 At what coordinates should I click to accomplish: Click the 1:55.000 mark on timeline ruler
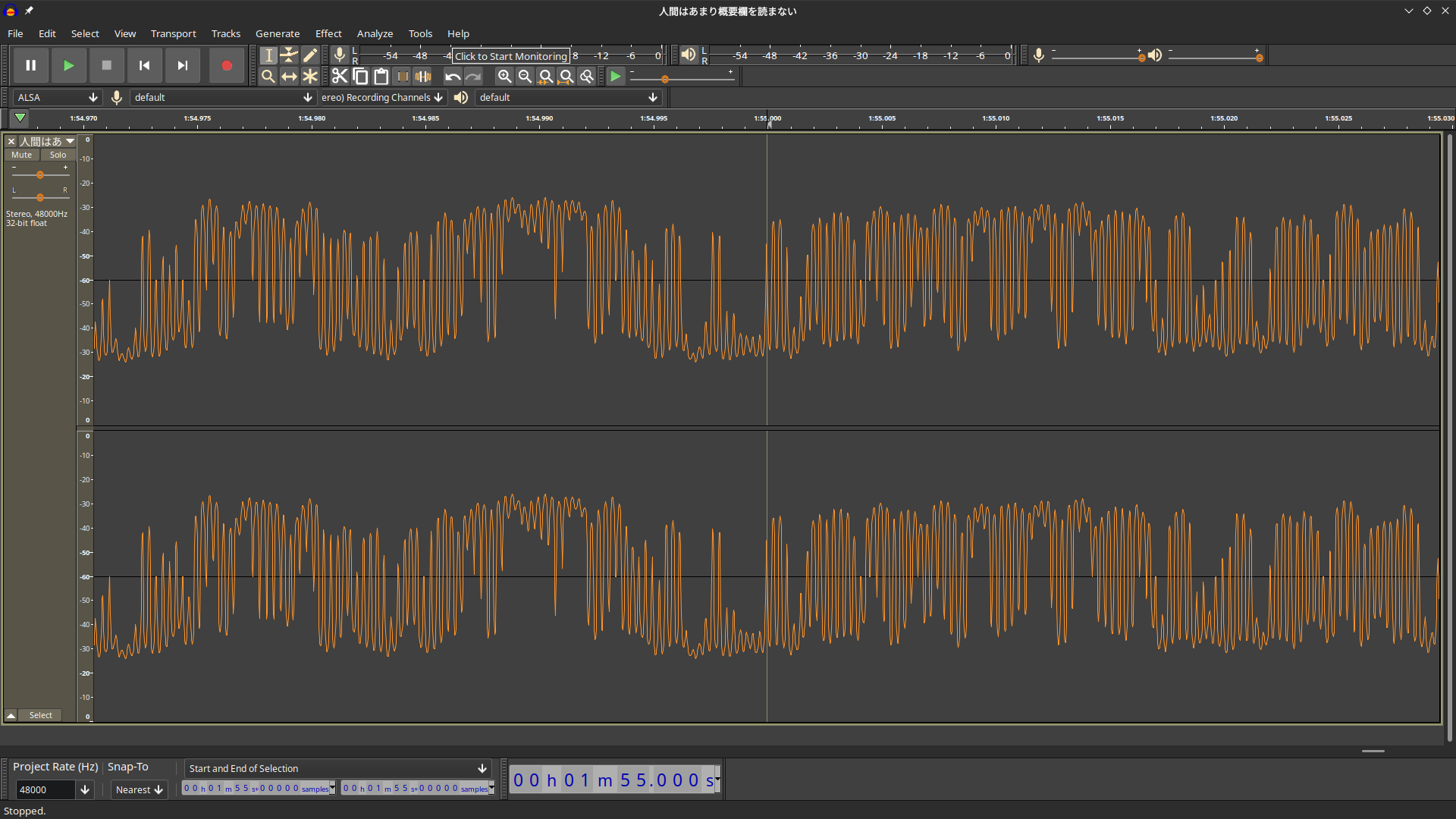[767, 118]
